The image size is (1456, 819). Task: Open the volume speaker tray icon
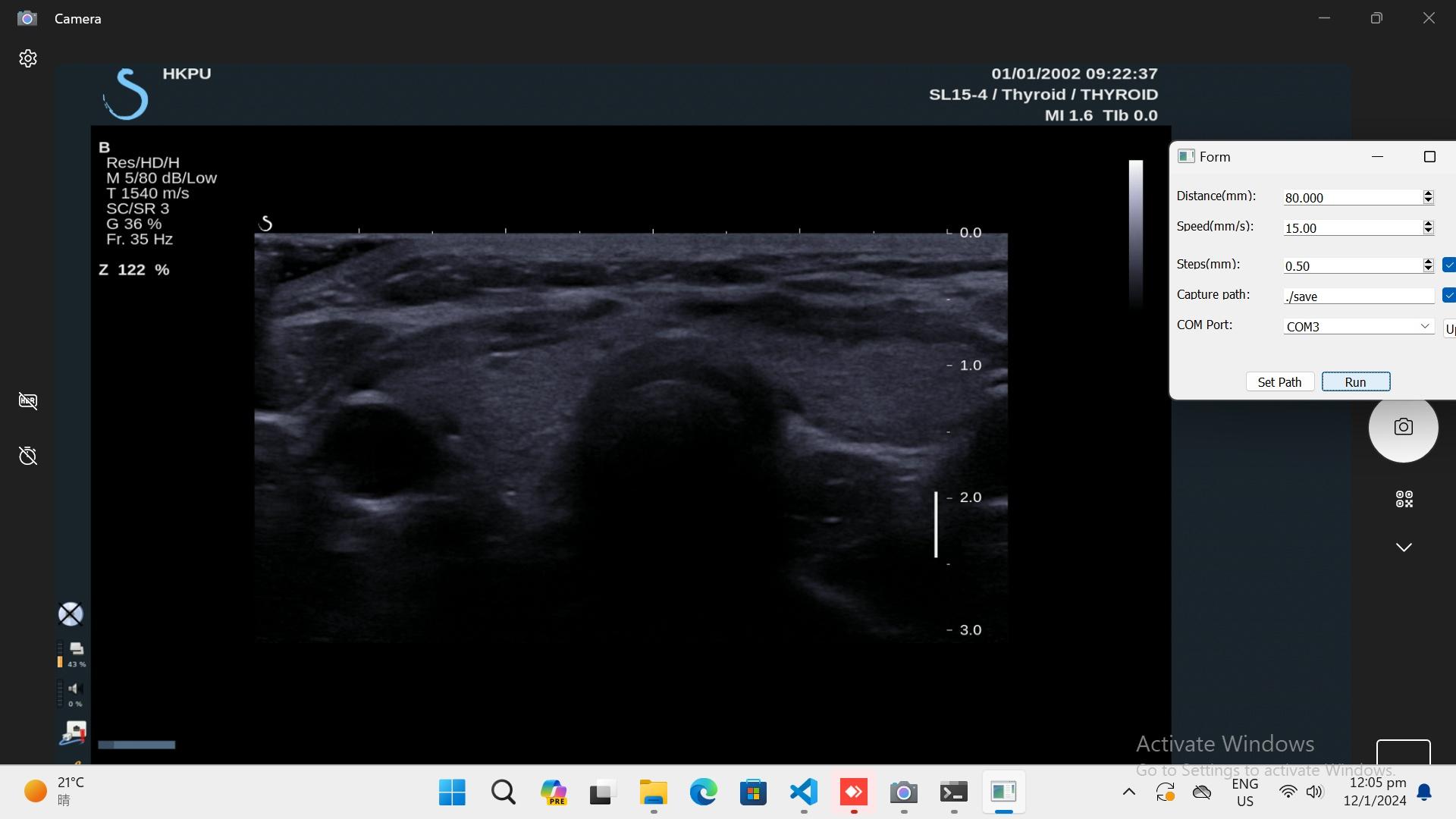click(x=1315, y=792)
